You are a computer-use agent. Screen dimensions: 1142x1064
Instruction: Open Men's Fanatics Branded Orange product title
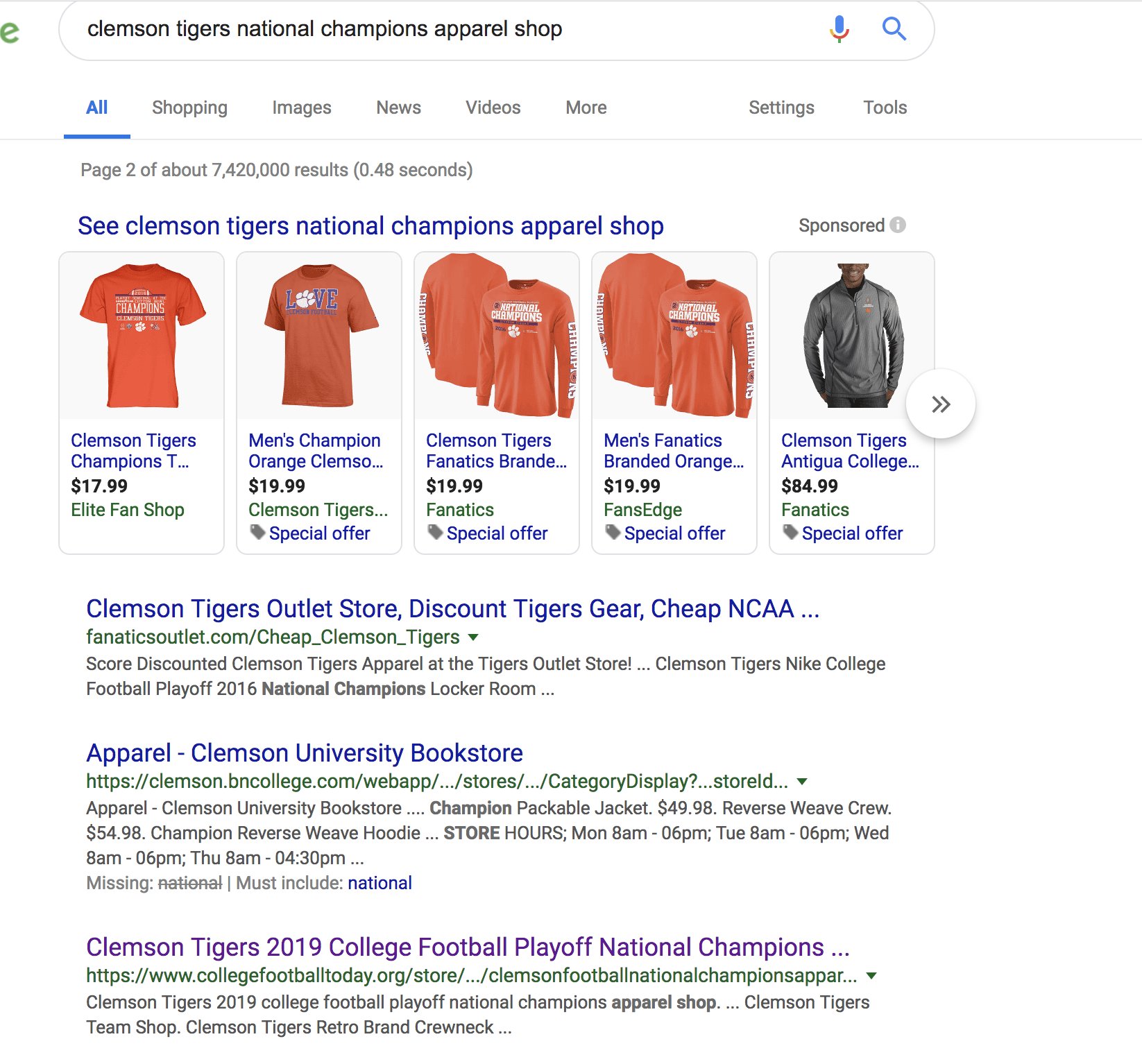tap(674, 451)
